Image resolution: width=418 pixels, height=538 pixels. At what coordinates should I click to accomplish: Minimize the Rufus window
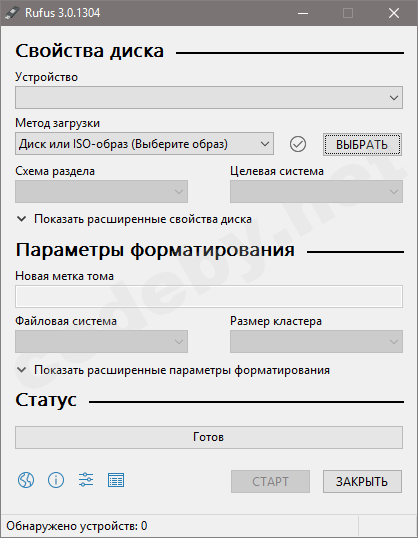[x=303, y=13]
